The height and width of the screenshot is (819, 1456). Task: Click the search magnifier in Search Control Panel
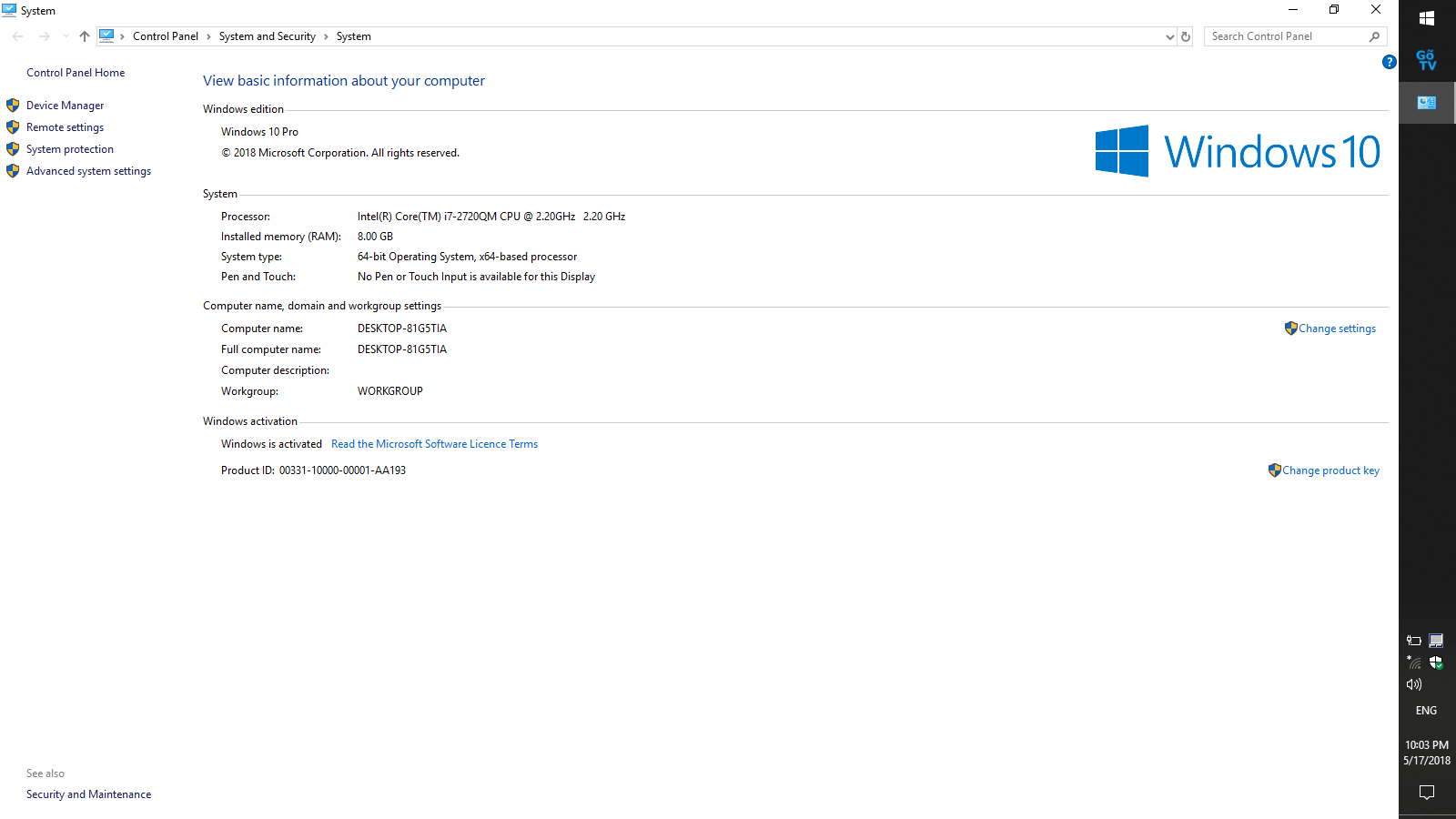point(1374,36)
